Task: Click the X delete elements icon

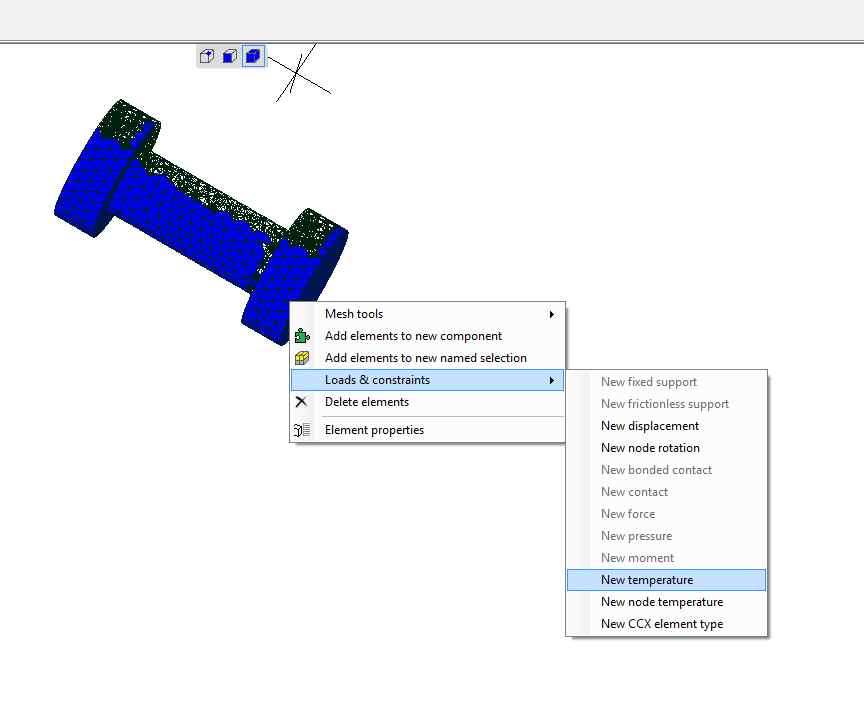Action: coord(301,402)
